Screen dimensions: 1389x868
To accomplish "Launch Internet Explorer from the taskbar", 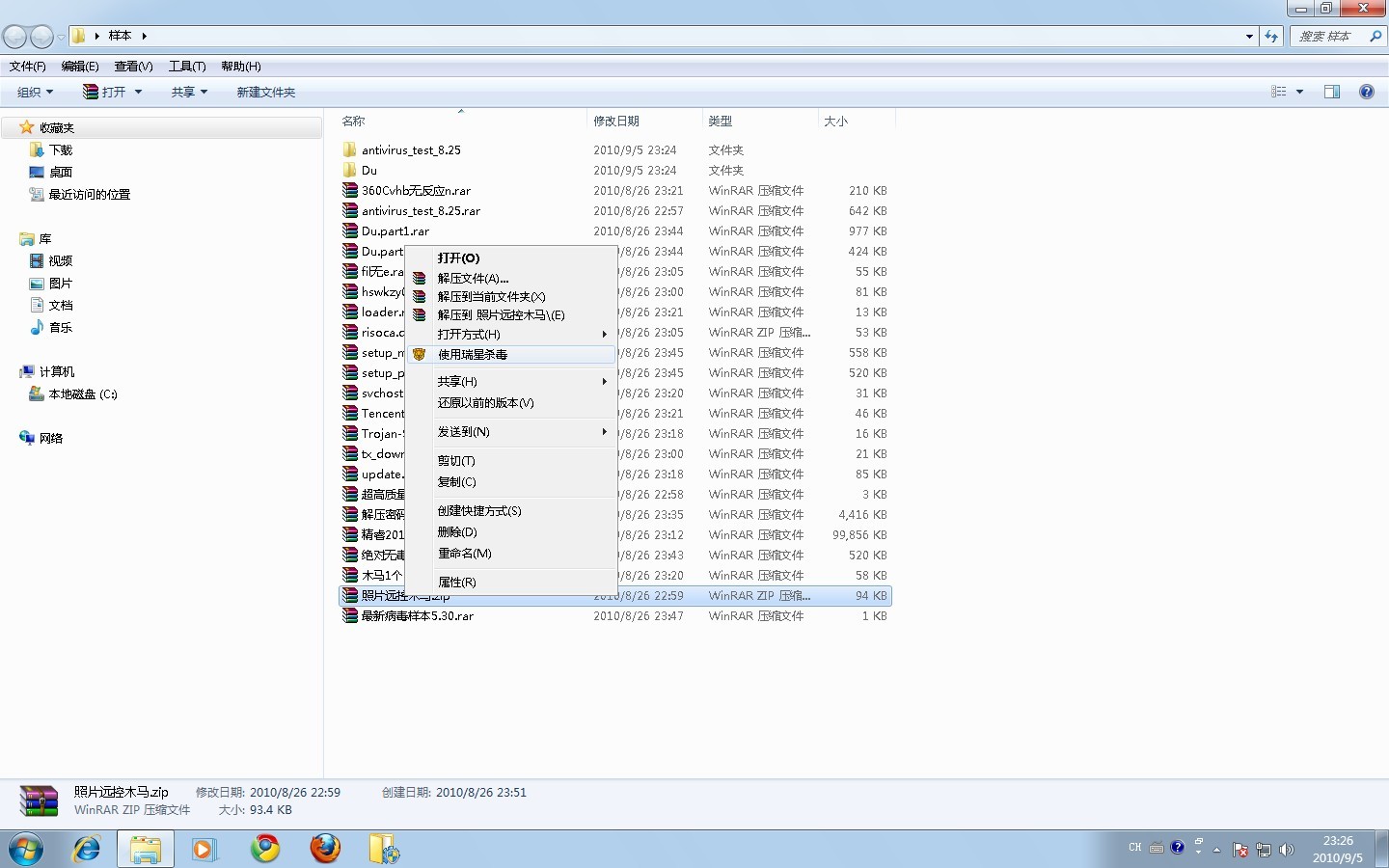I will point(87,850).
